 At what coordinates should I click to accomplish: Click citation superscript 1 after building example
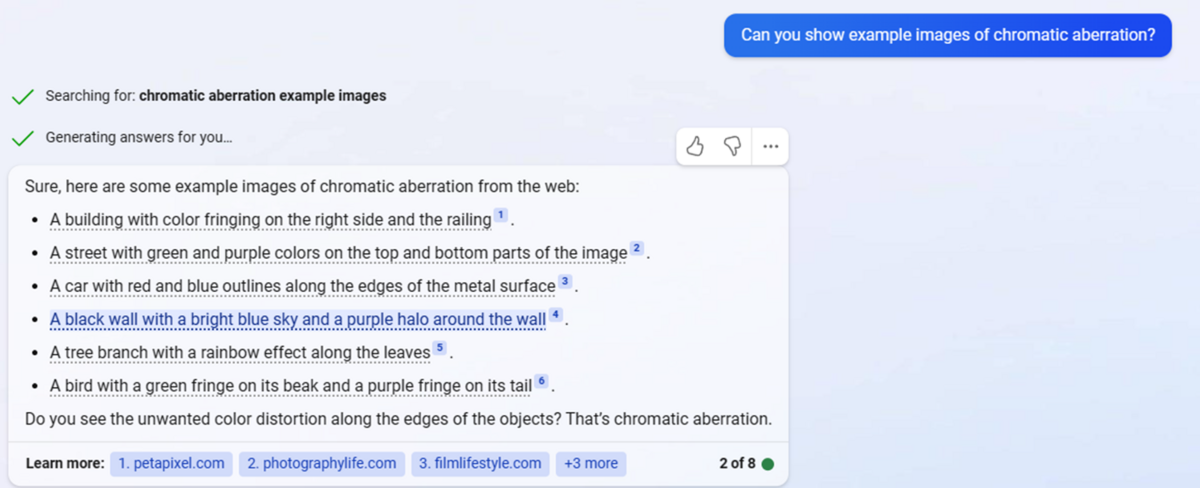pyautogui.click(x=501, y=216)
